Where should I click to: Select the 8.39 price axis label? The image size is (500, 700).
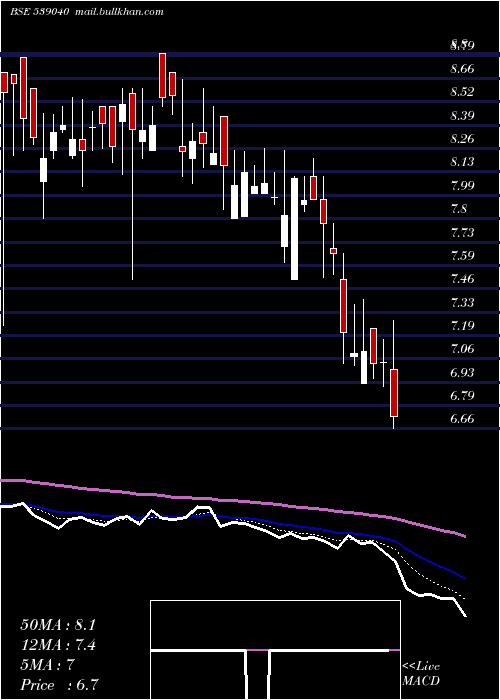pos(462,116)
